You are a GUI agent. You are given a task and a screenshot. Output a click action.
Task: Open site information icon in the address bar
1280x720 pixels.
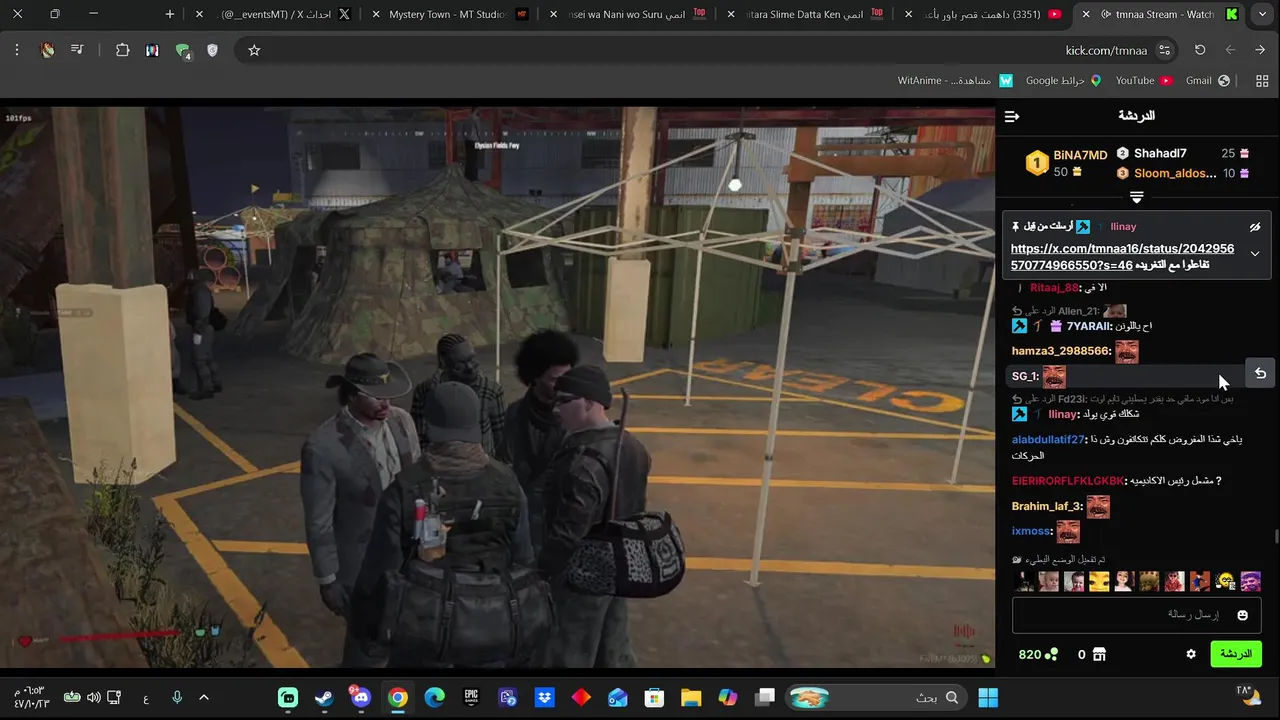pos(1164,50)
